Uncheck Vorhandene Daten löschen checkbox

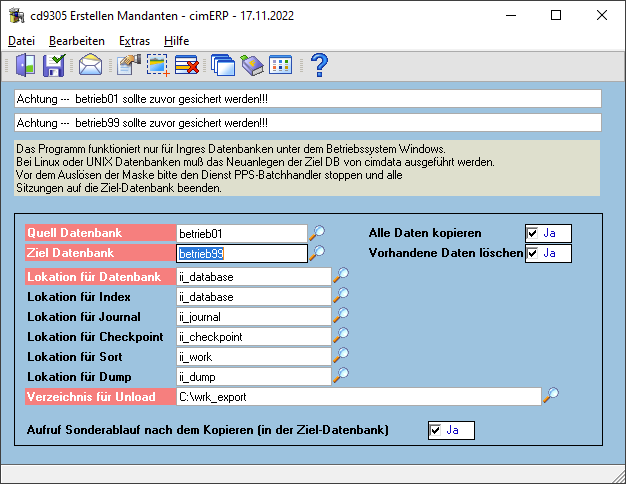532,253
